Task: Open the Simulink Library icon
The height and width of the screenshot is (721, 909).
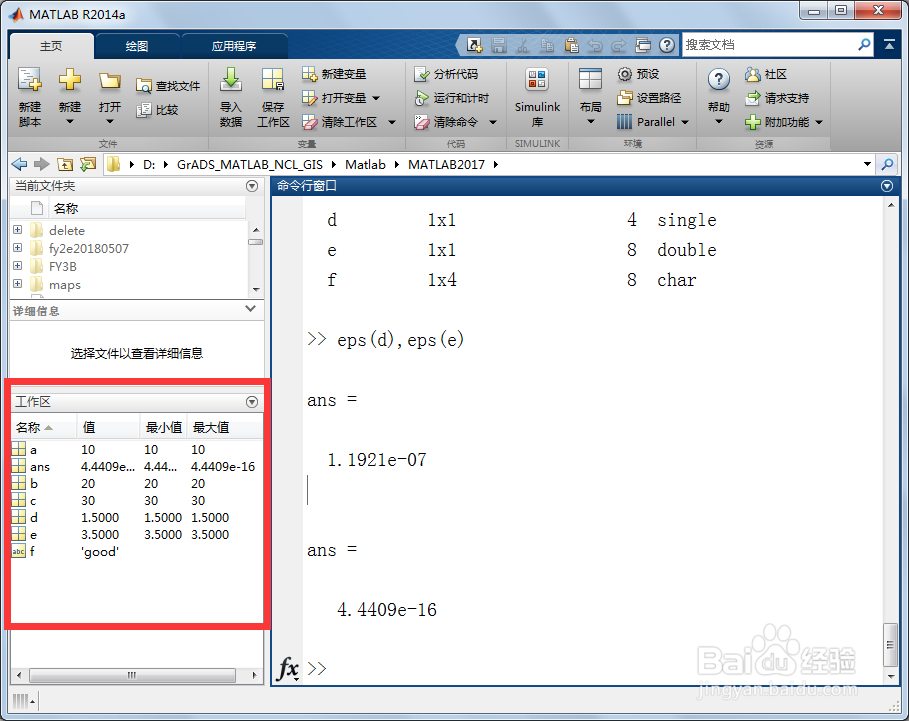Action: [537, 80]
